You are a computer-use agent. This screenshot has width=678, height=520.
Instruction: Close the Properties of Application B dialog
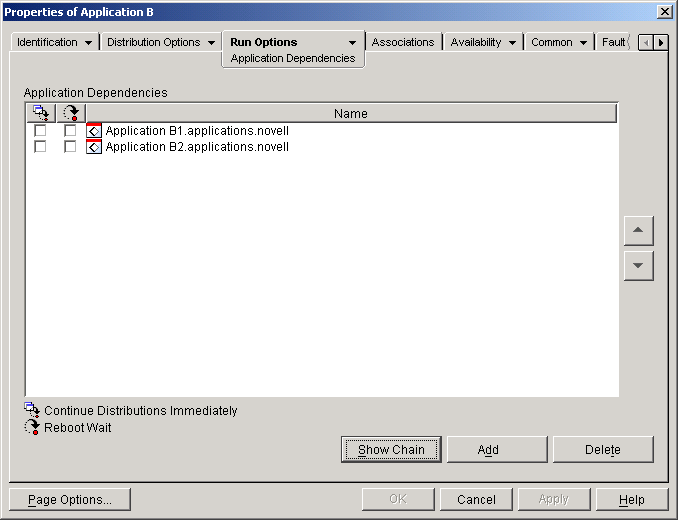pyautogui.click(x=664, y=12)
